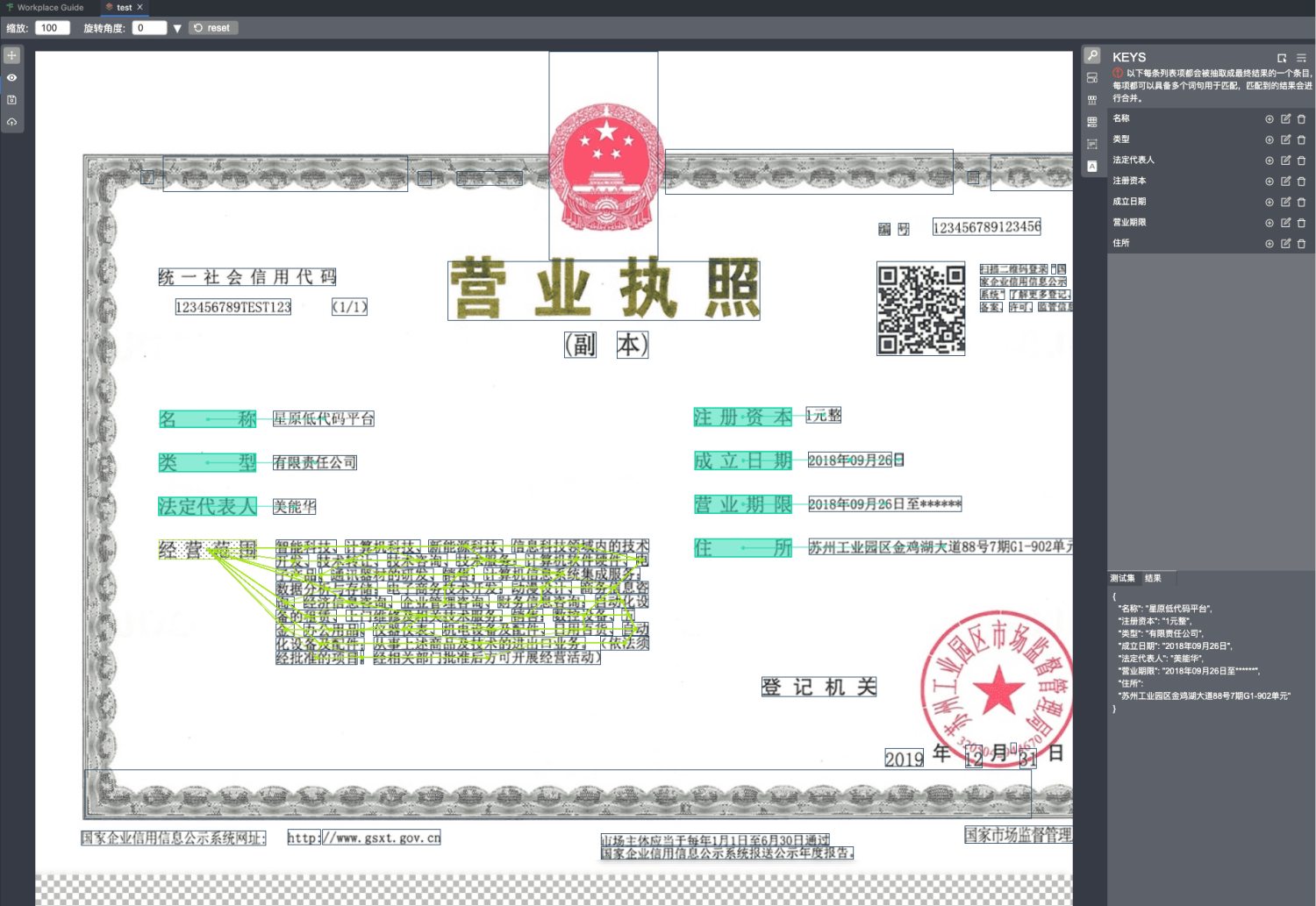Viewport: 1316px width, 906px height.
Task: Edit the 法定代表人 key
Action: [x=1285, y=161]
